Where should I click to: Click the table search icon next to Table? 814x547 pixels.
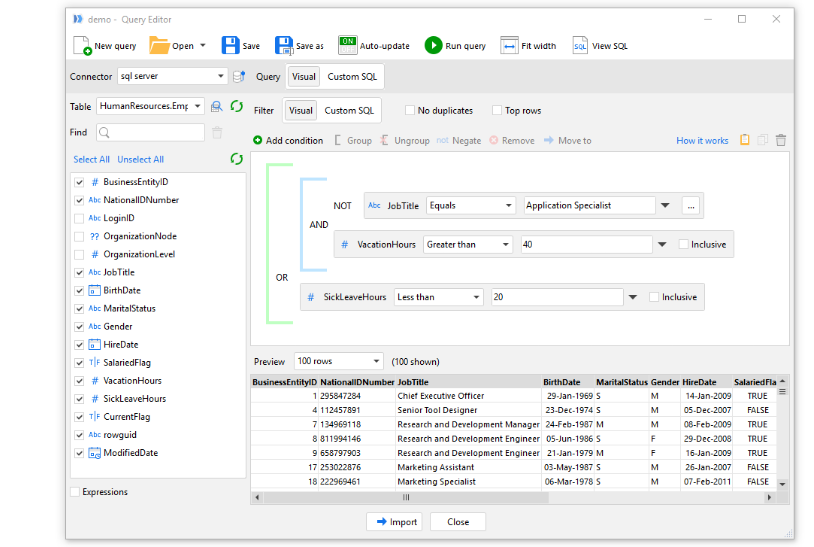coord(216,106)
